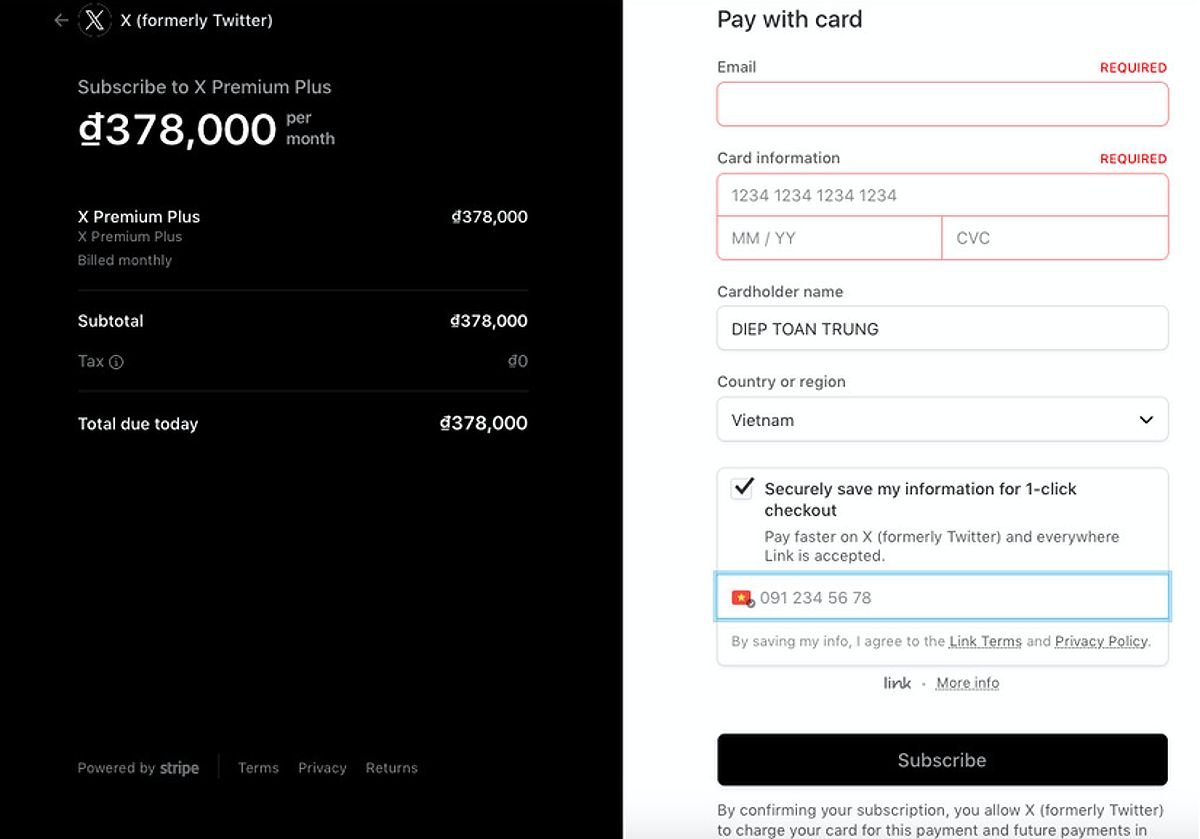
Task: Focus the Email input field
Action: coord(942,104)
